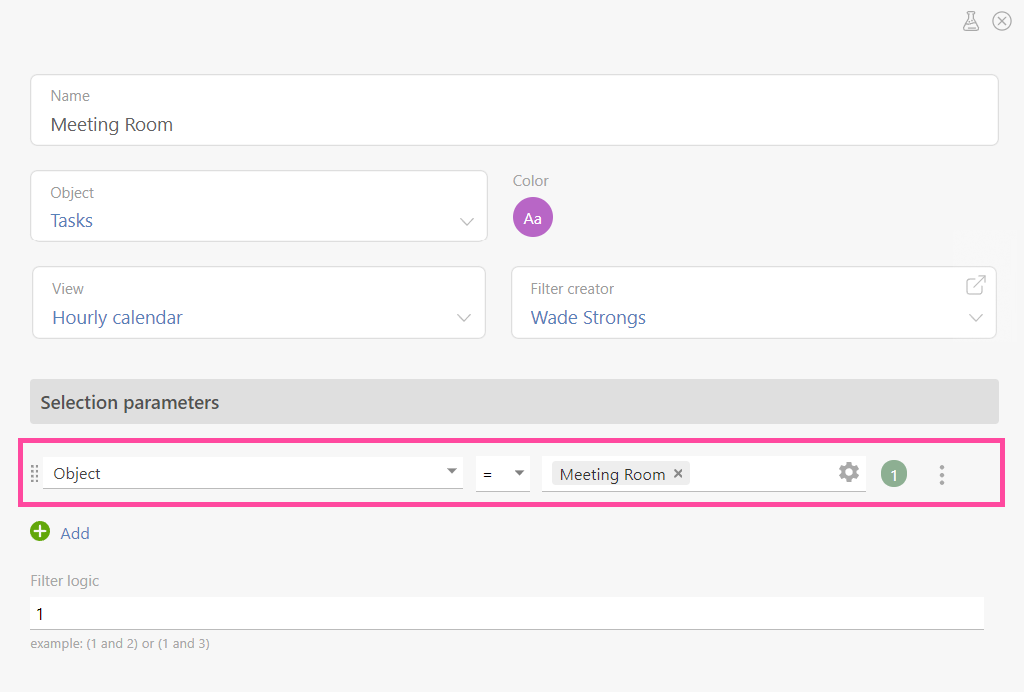Click the Selection parameters section header

coord(514,401)
